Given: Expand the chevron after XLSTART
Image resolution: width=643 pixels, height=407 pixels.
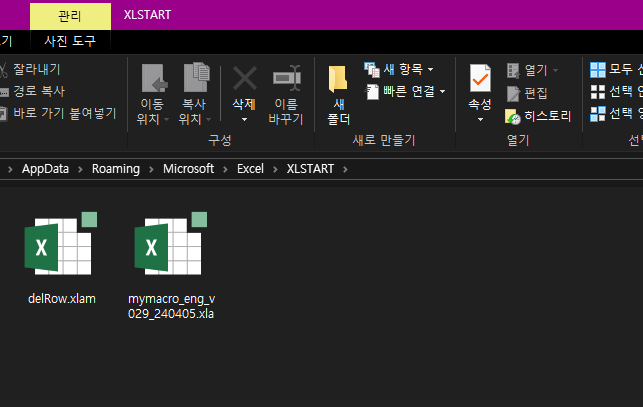Looking at the screenshot, I should point(345,169).
